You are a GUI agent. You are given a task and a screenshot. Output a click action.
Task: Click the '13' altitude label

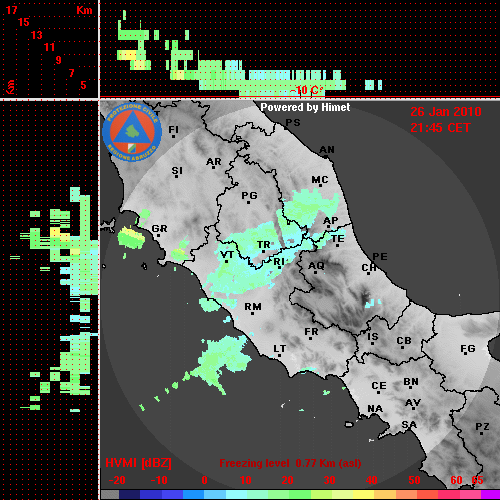click(36, 35)
